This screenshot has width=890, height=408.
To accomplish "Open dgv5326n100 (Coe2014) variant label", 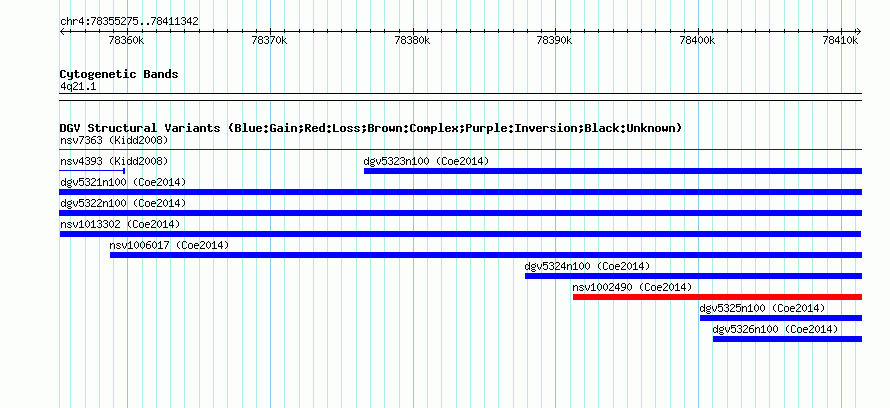I will pos(775,329).
